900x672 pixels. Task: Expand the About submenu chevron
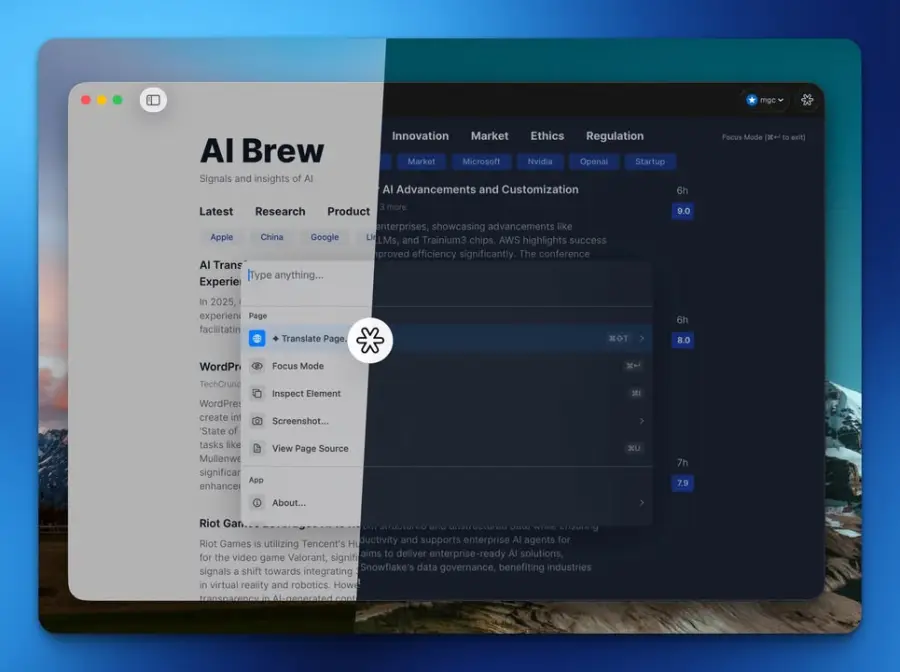click(642, 503)
